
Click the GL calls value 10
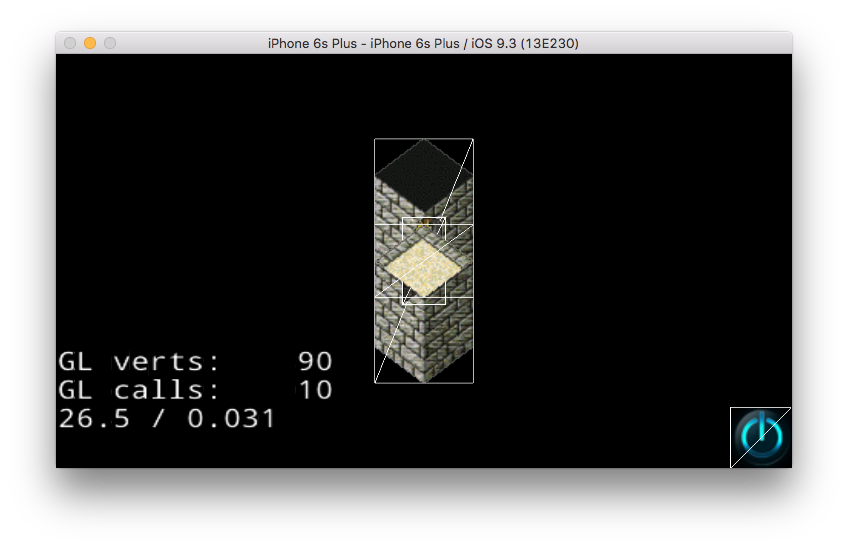tap(315, 389)
